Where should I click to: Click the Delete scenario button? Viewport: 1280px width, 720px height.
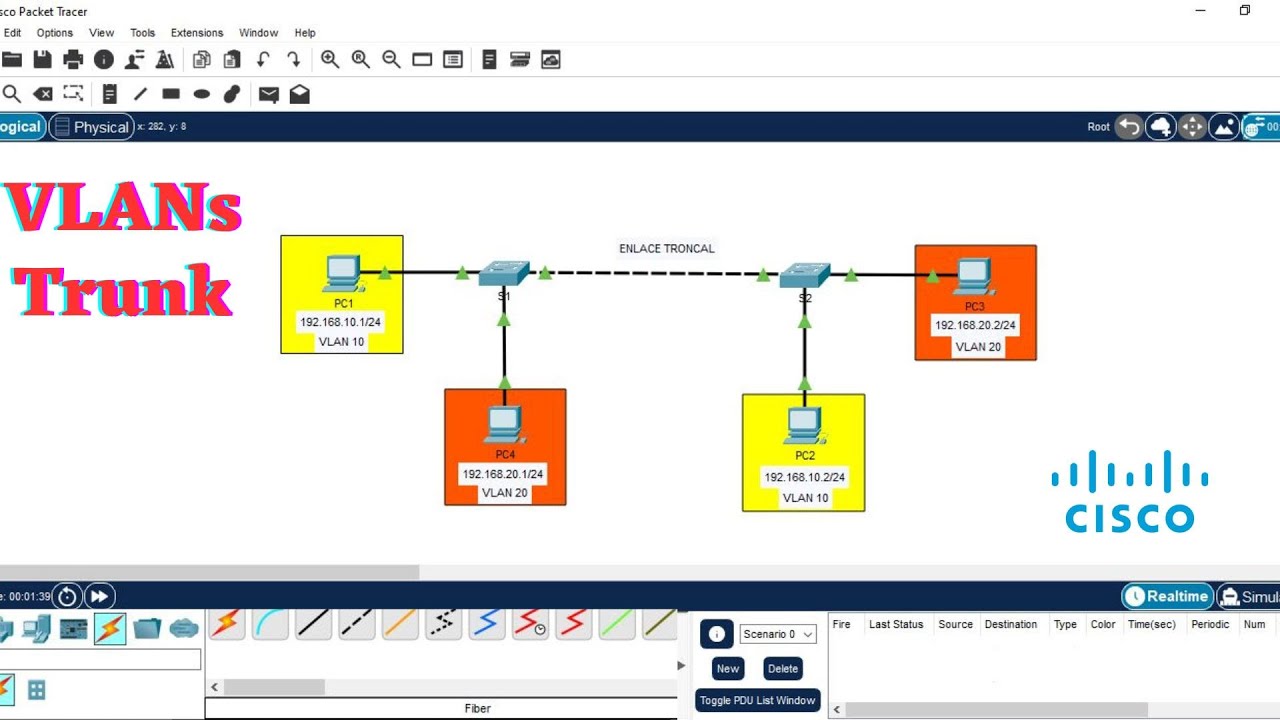pos(783,669)
